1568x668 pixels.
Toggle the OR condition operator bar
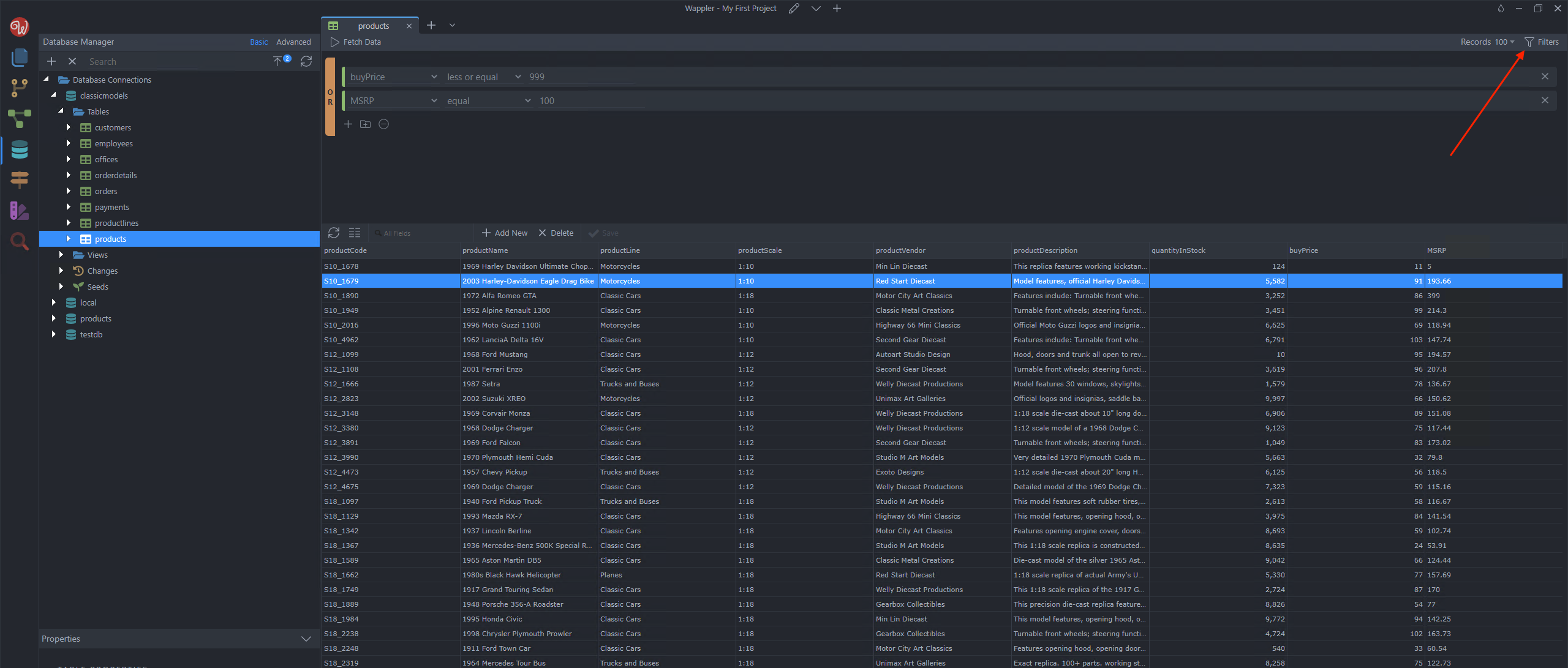pos(330,97)
